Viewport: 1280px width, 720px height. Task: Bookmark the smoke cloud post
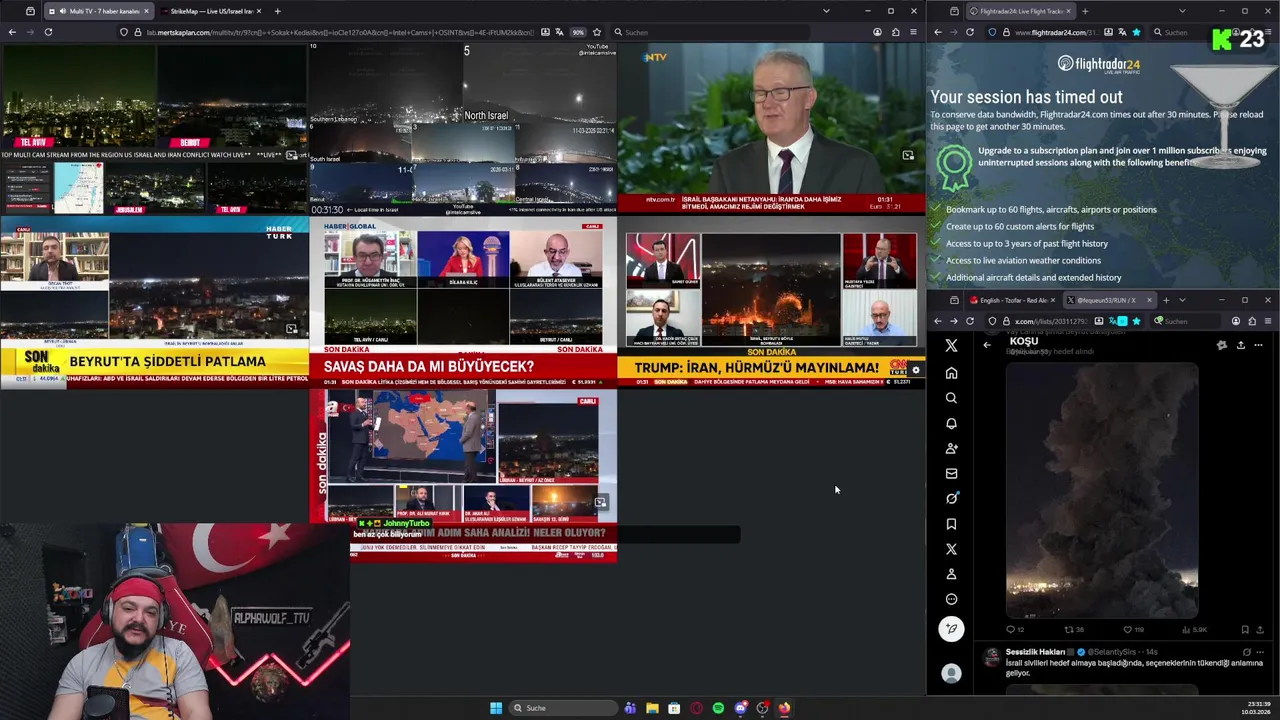(x=1245, y=629)
